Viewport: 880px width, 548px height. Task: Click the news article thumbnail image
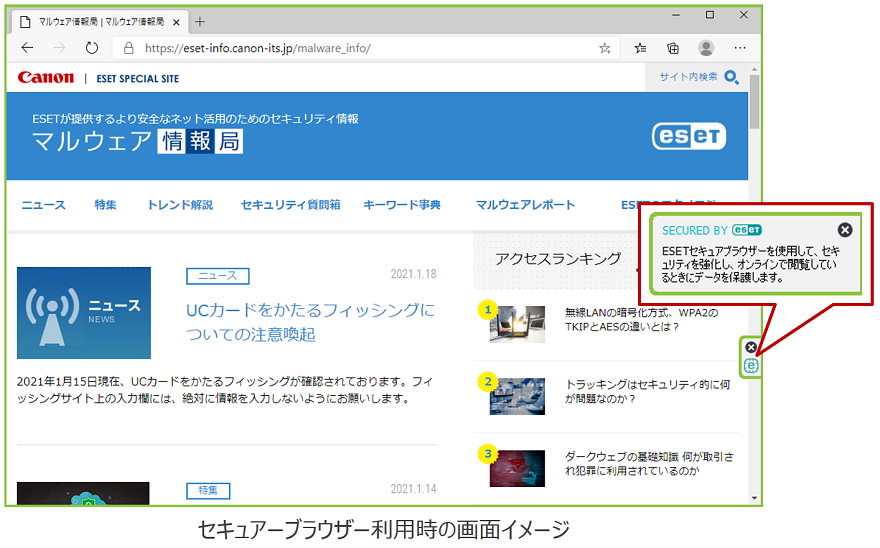pos(84,313)
